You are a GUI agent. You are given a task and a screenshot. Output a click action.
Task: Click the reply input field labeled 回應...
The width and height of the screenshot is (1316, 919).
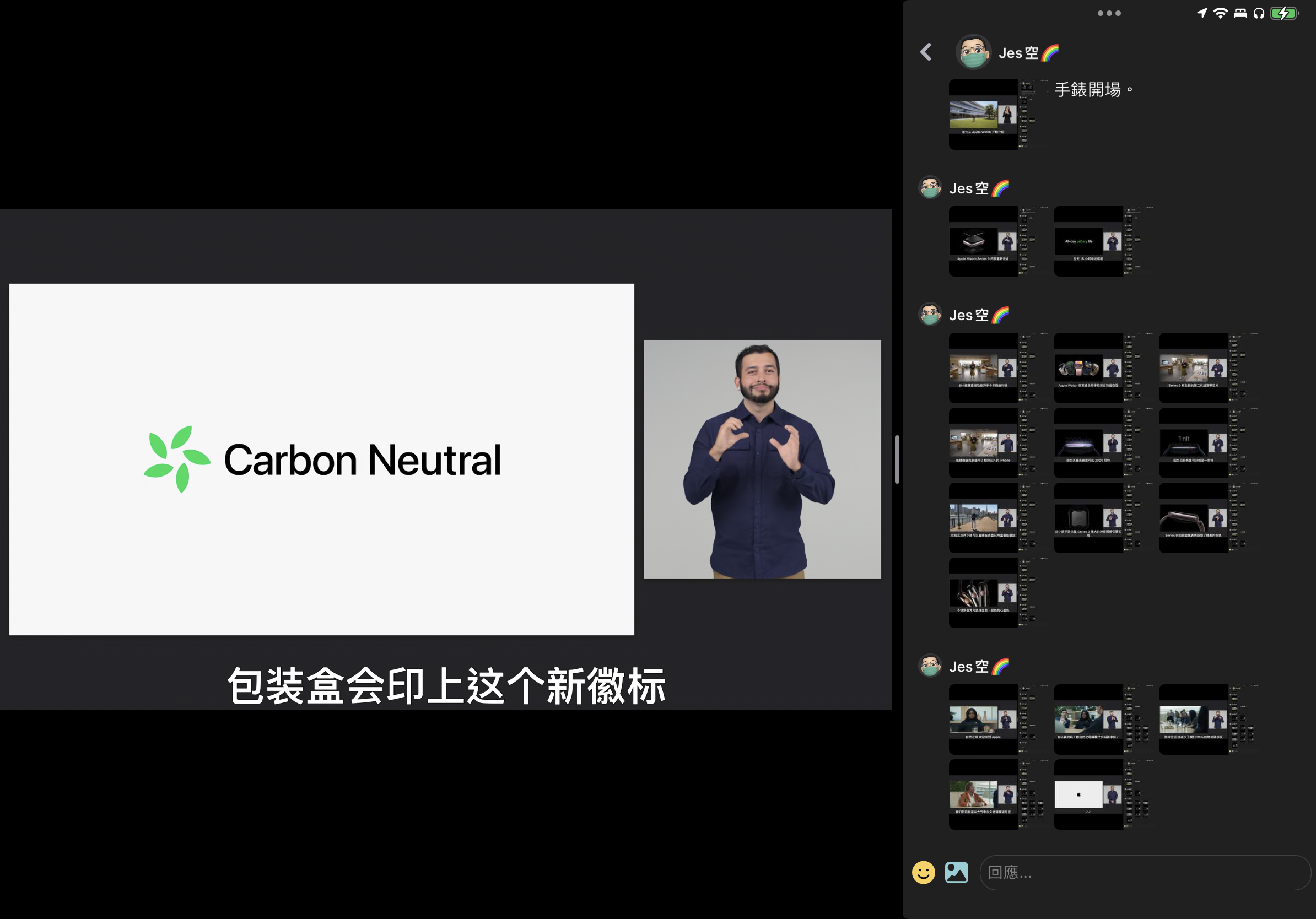tap(1145, 873)
